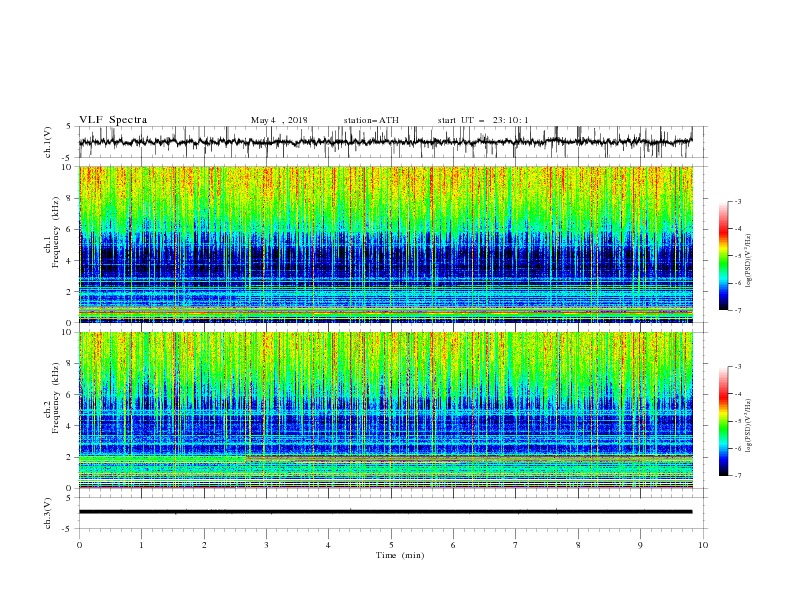
Task: Click time axis tick label "8"
Action: [x=578, y=545]
